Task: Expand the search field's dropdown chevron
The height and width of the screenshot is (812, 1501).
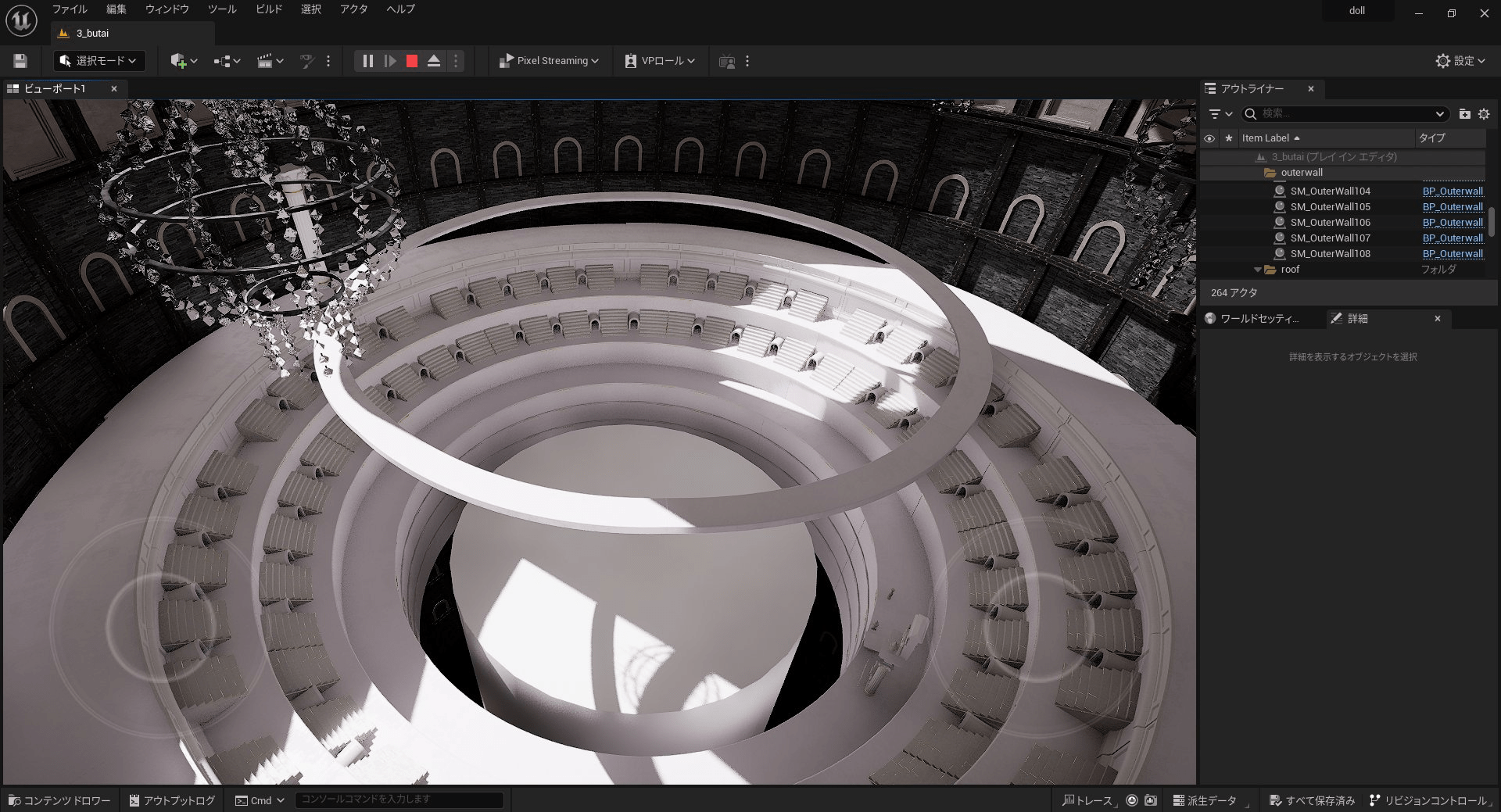Action: pos(1440,114)
